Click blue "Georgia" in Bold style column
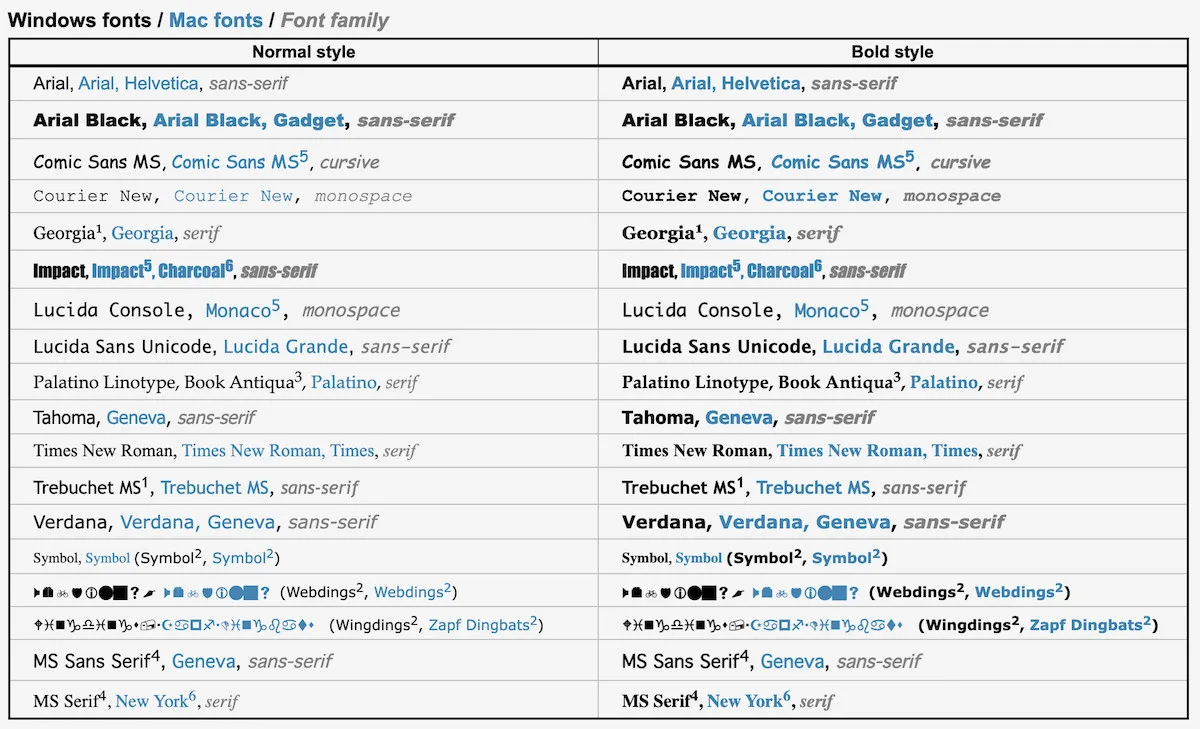Viewport: 1200px width, 729px height. pos(749,233)
